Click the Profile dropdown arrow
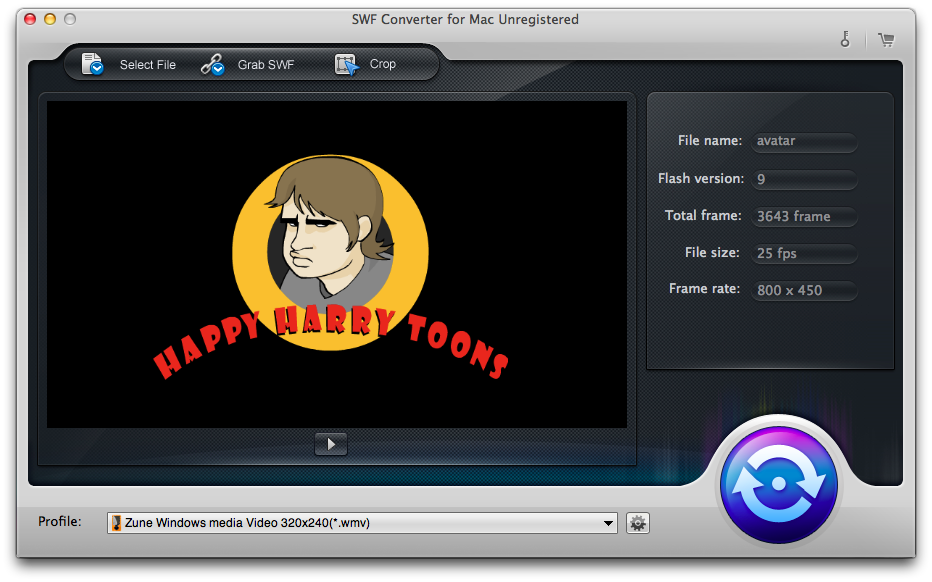The width and height of the screenshot is (932, 582). 608,523
